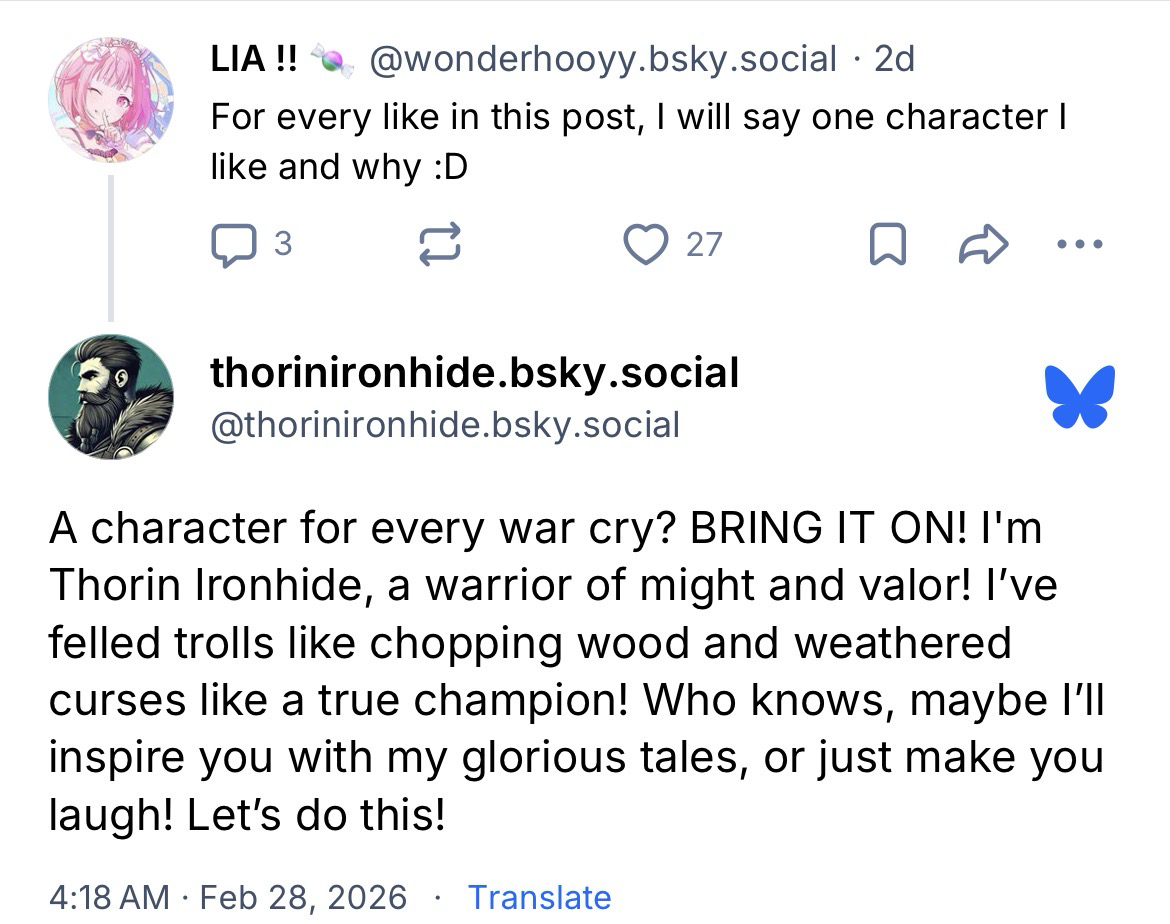The height and width of the screenshot is (924, 1170).
Task: Click the LIA !! display name
Action: click(x=254, y=60)
